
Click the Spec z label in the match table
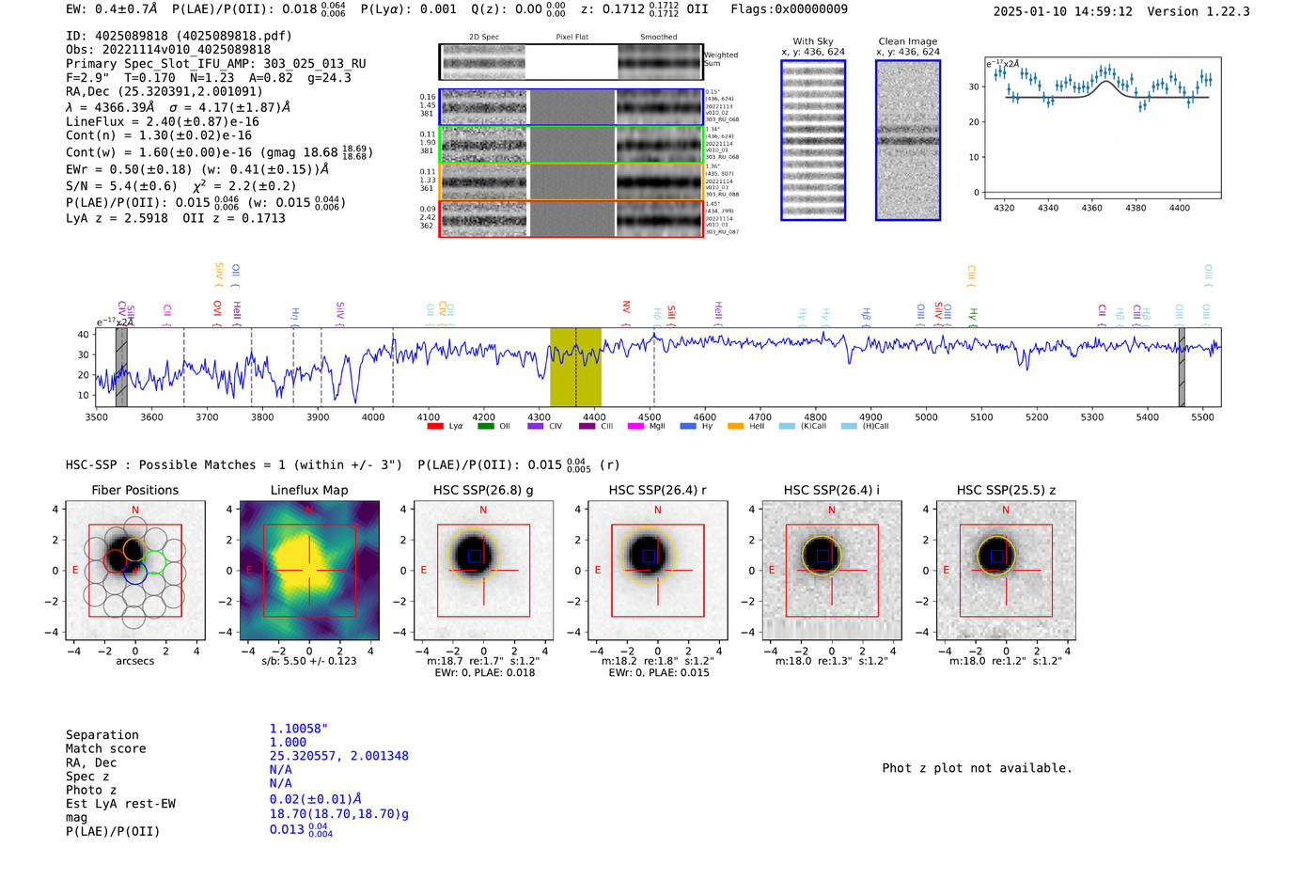point(87,777)
